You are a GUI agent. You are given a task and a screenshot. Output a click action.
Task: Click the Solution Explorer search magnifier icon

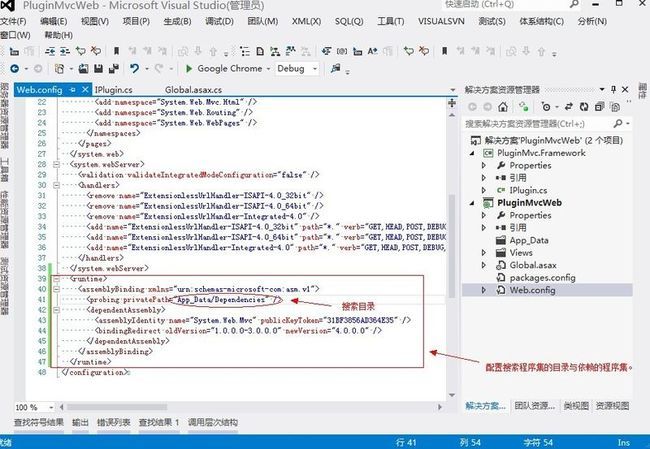coord(618,124)
